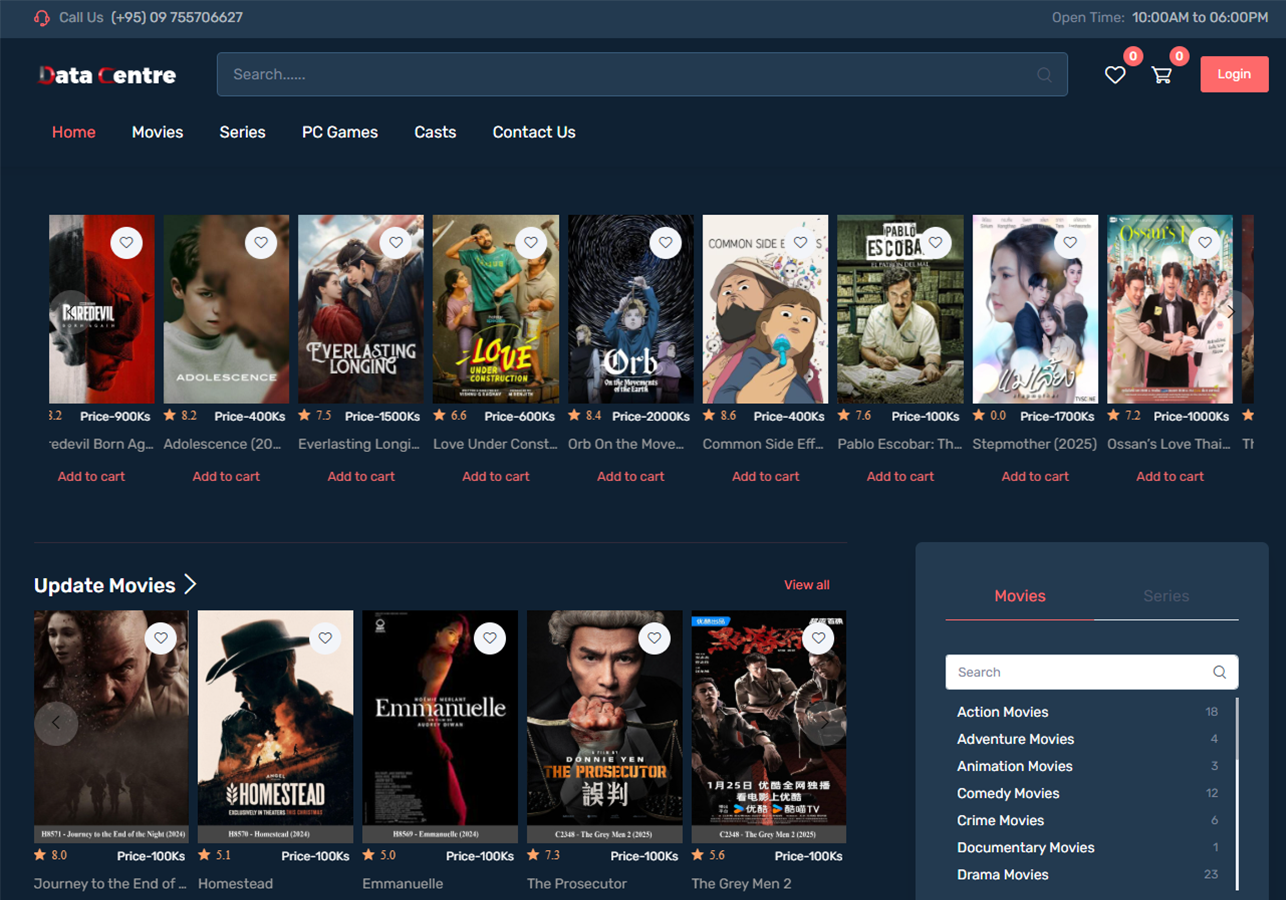Favorite Common Side Effects poster heart
This screenshot has height=900, width=1286.
[800, 242]
